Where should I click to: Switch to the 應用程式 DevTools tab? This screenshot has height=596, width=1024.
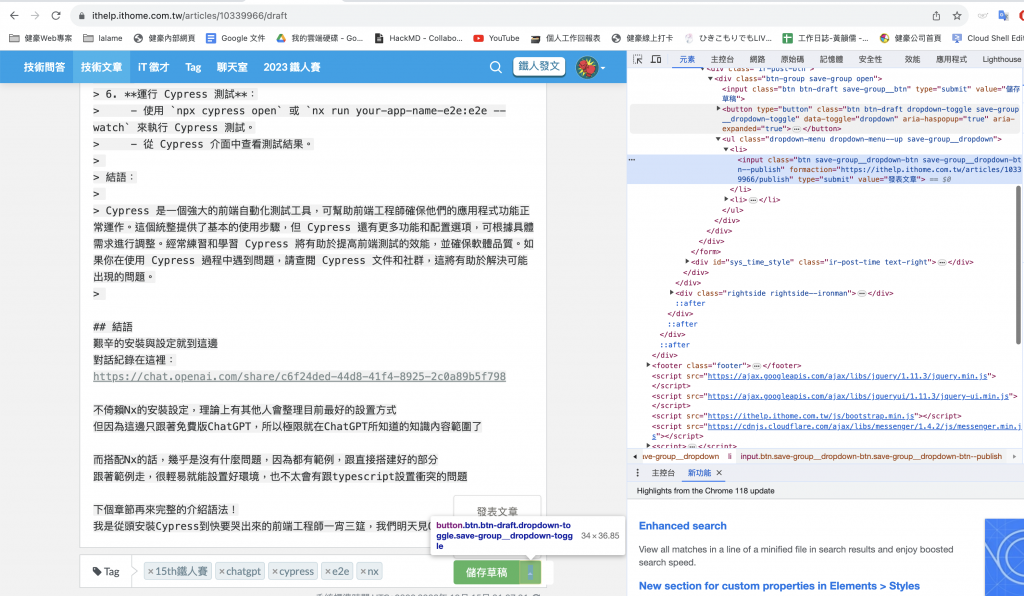point(952,59)
